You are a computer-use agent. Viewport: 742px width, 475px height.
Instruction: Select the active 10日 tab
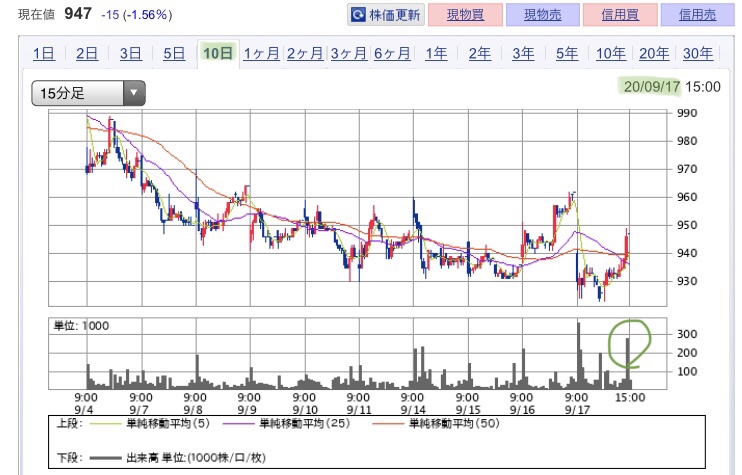pos(218,53)
